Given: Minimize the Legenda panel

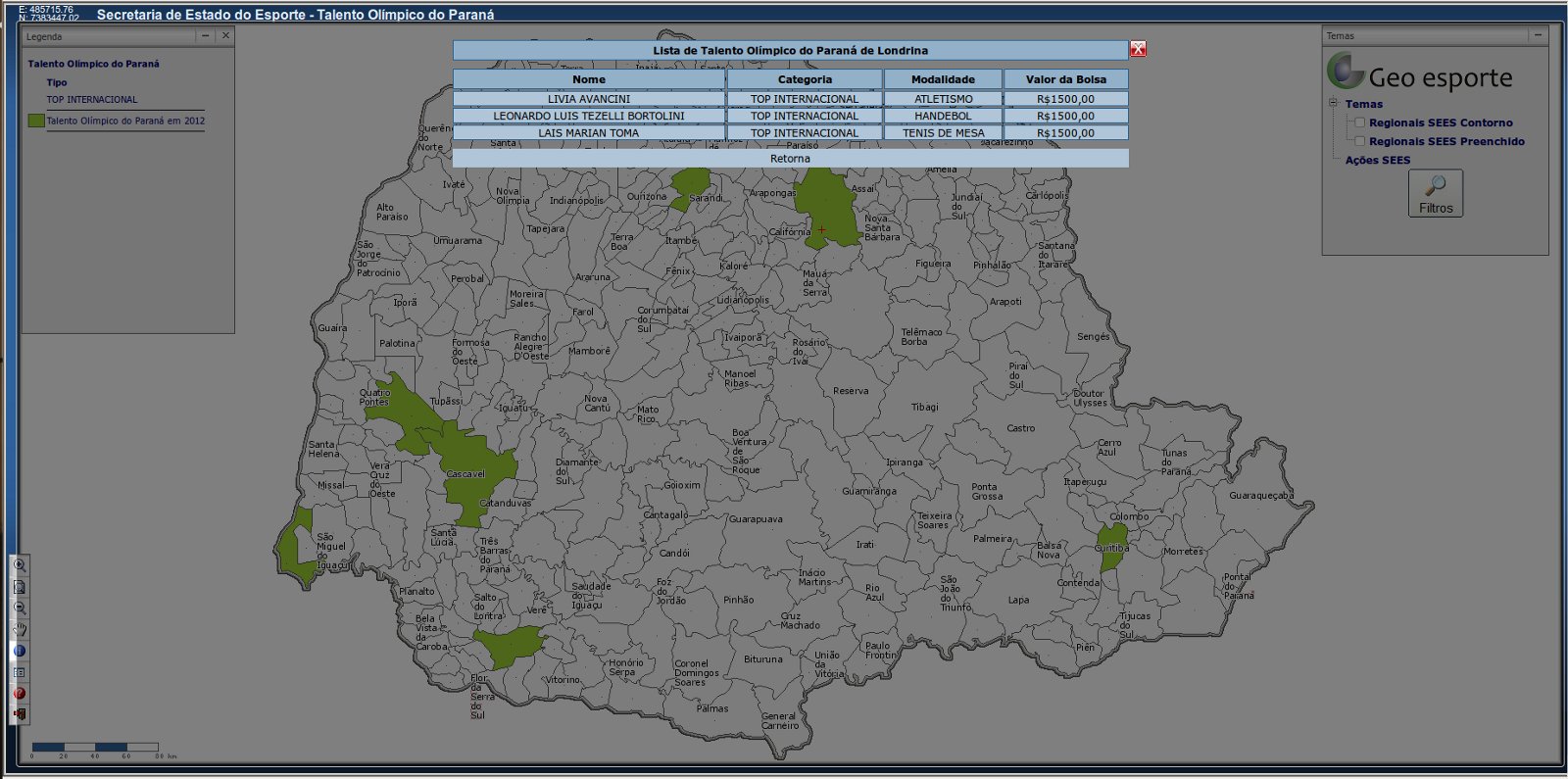Looking at the screenshot, I should 205,35.
